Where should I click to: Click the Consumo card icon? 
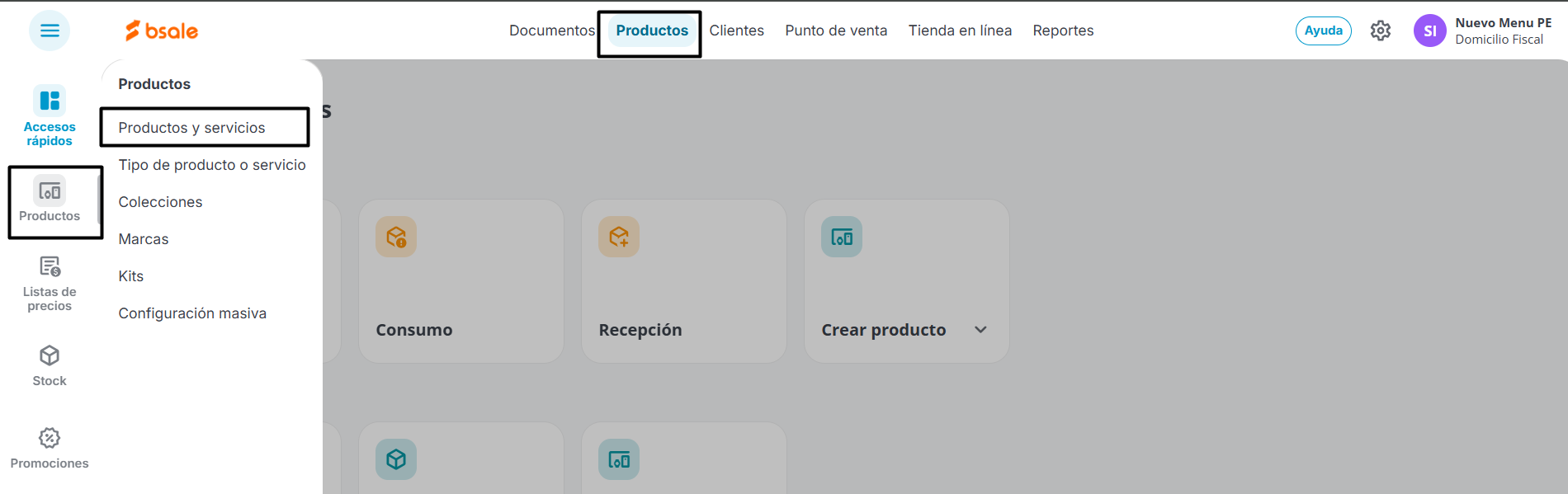(396, 237)
